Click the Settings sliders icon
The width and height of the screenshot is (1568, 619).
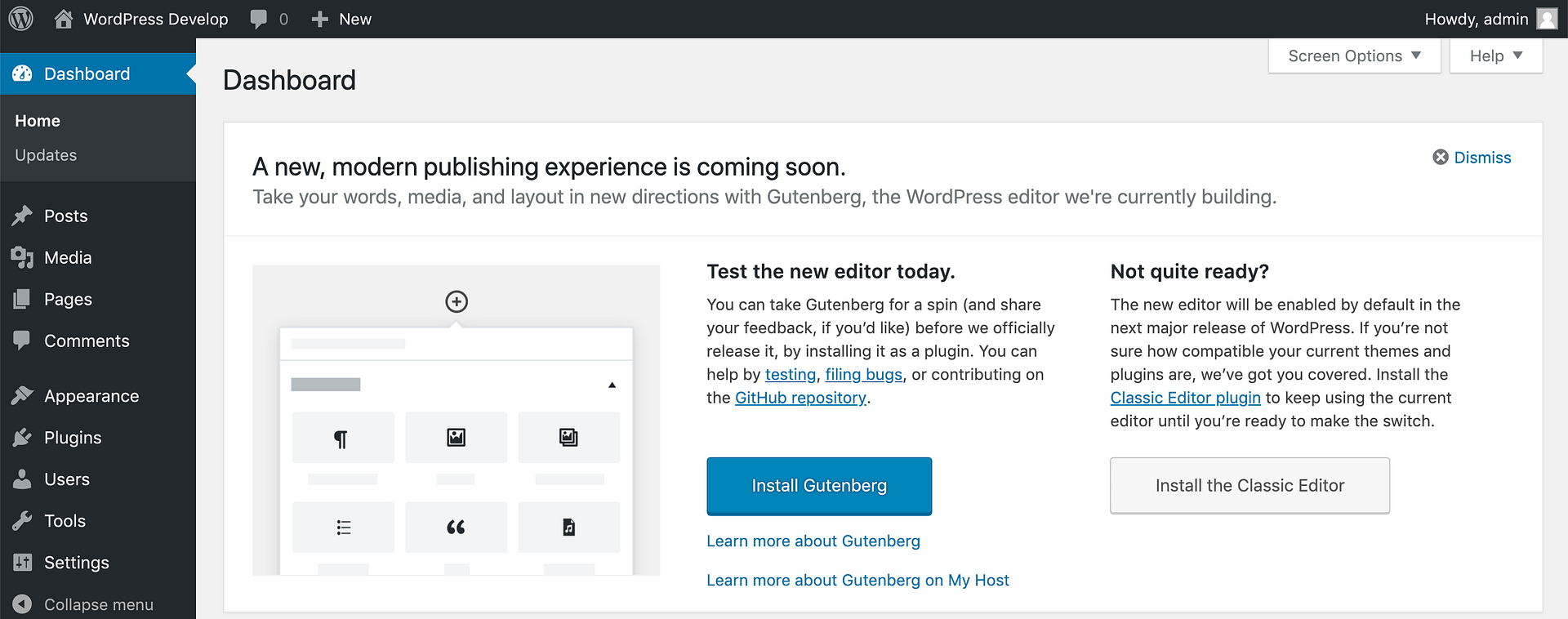coord(23,563)
